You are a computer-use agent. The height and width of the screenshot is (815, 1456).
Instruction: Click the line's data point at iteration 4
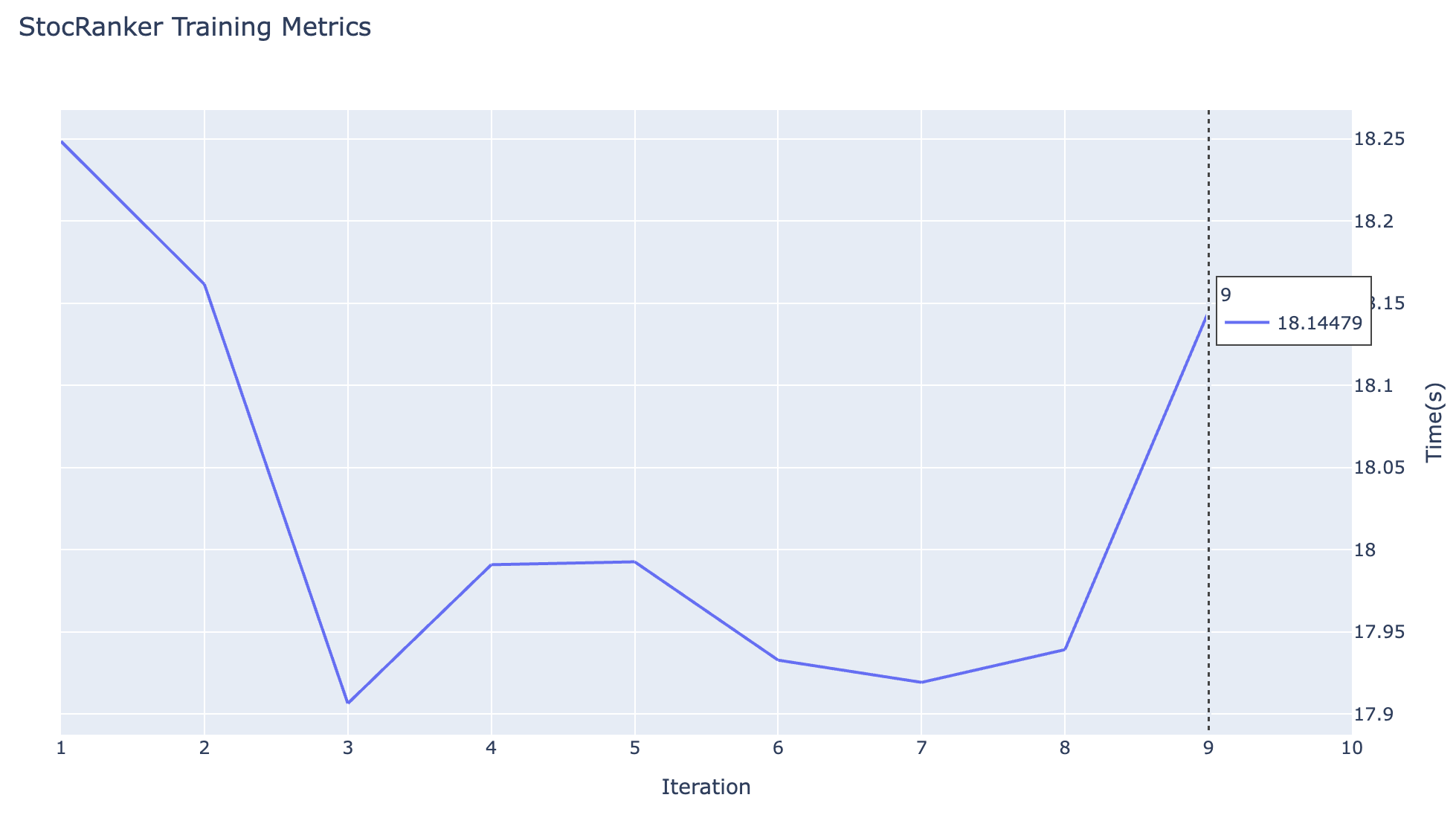tap(492, 564)
